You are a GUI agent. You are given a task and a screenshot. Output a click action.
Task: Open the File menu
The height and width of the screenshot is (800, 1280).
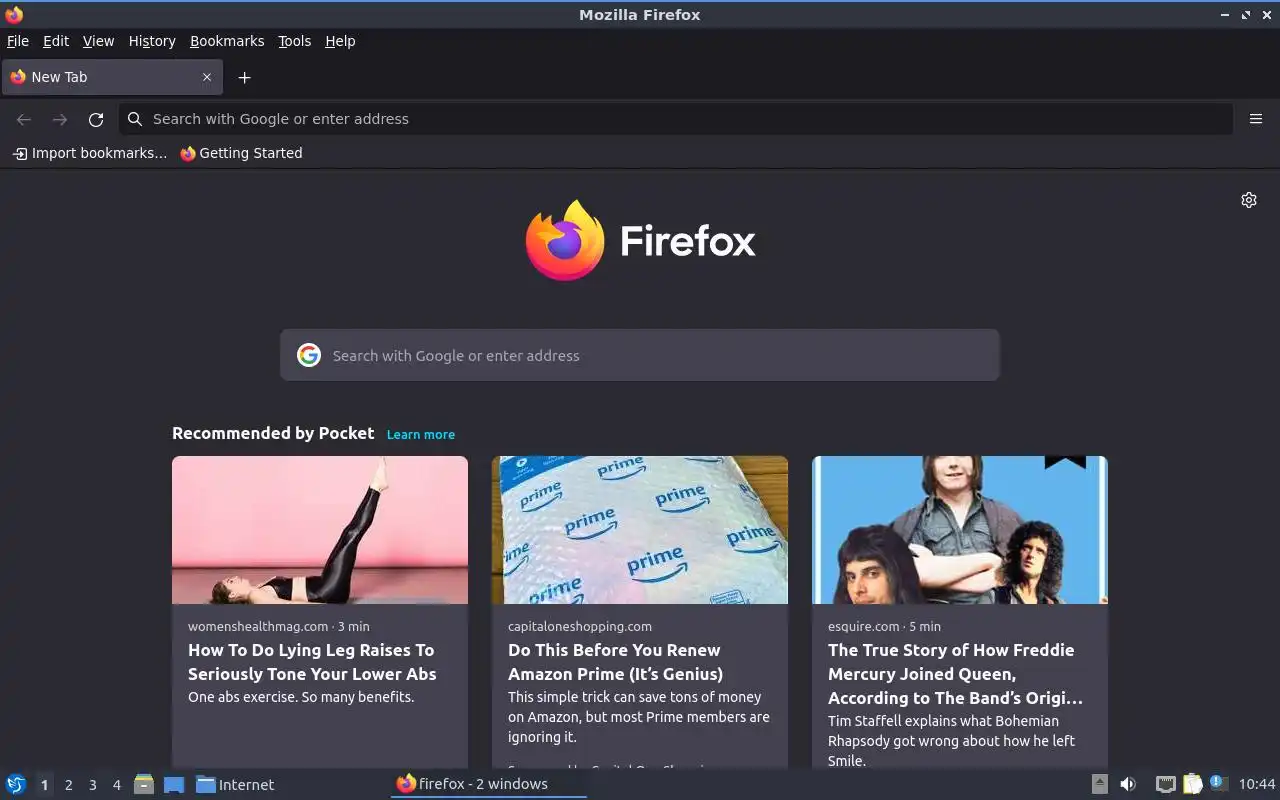18,41
